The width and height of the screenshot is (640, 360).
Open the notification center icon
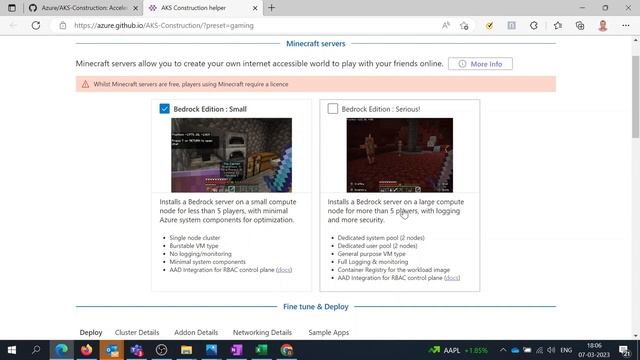click(x=624, y=350)
